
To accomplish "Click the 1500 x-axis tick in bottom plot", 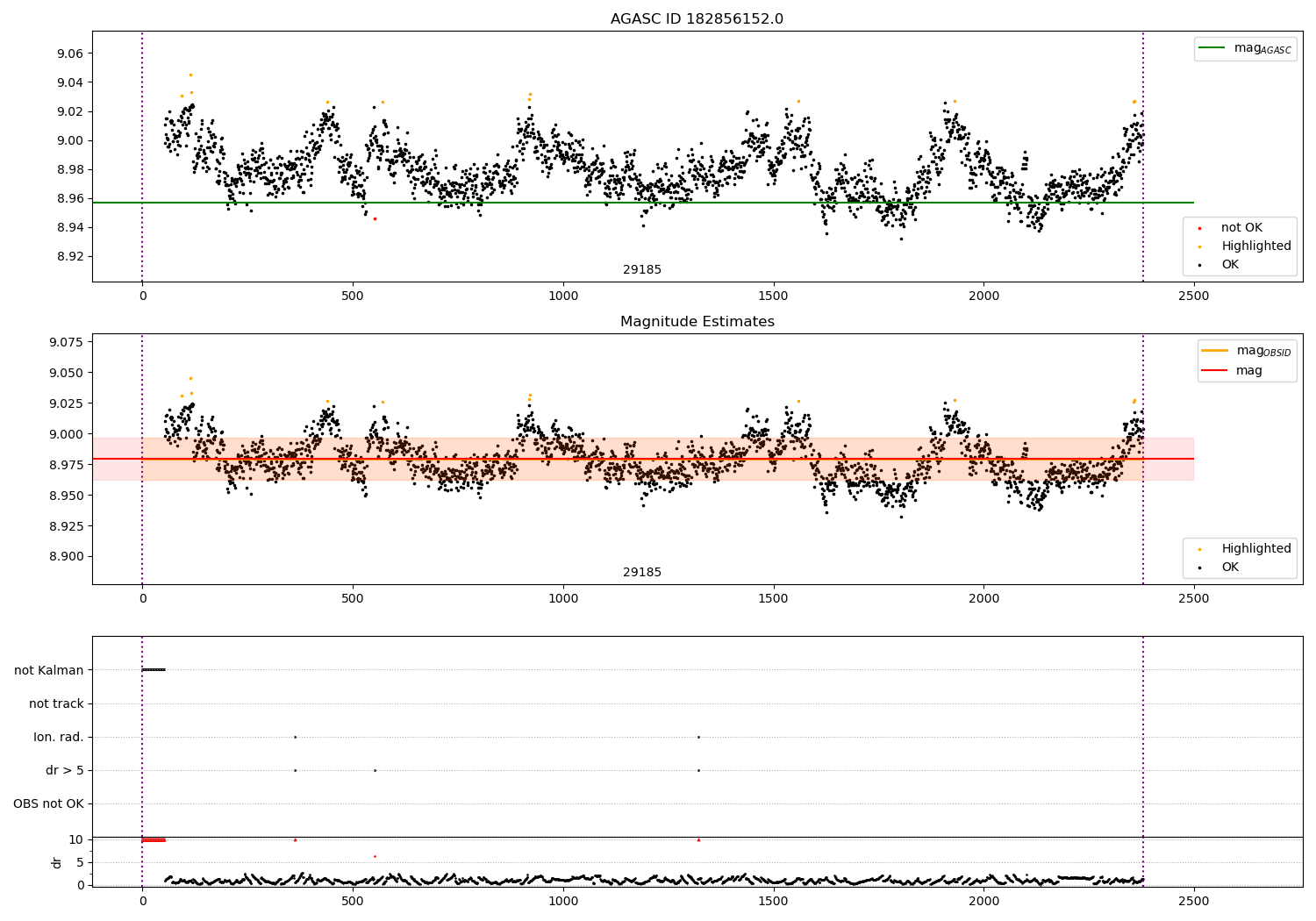I will click(773, 901).
